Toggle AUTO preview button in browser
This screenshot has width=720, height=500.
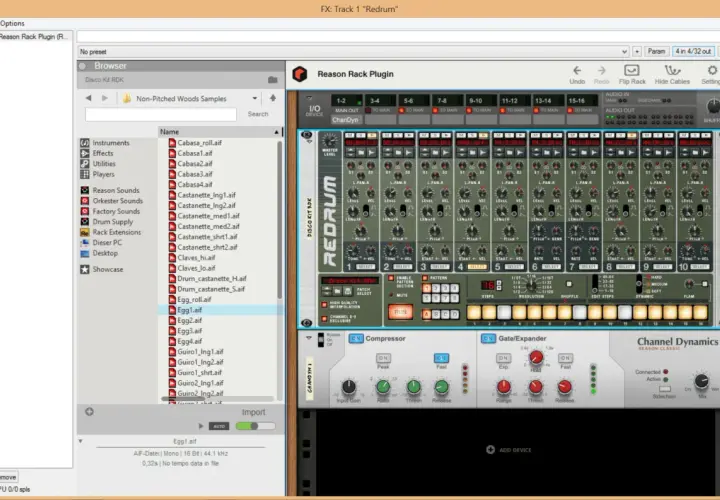219,426
